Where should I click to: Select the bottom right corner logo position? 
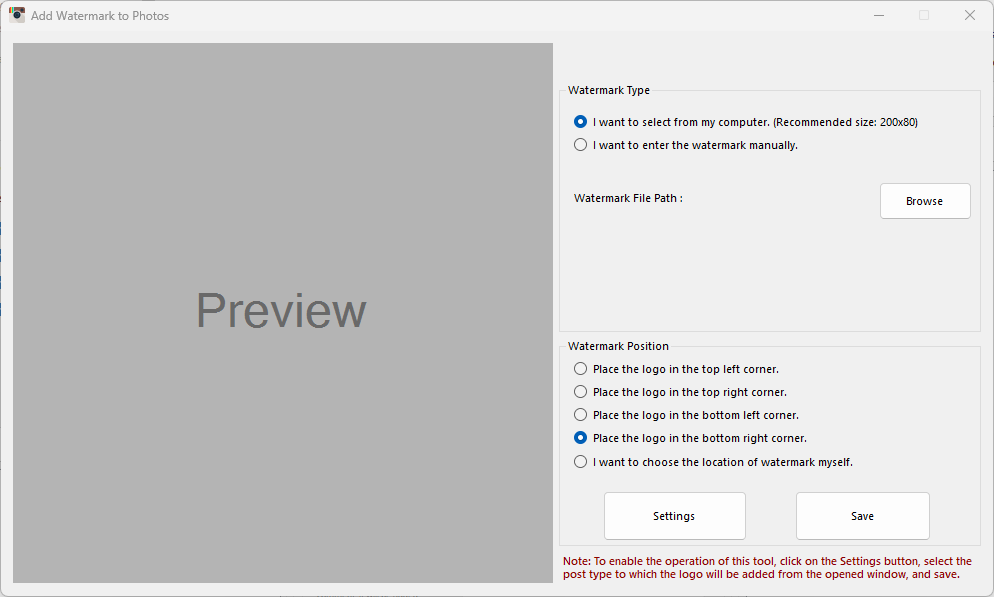click(x=581, y=438)
